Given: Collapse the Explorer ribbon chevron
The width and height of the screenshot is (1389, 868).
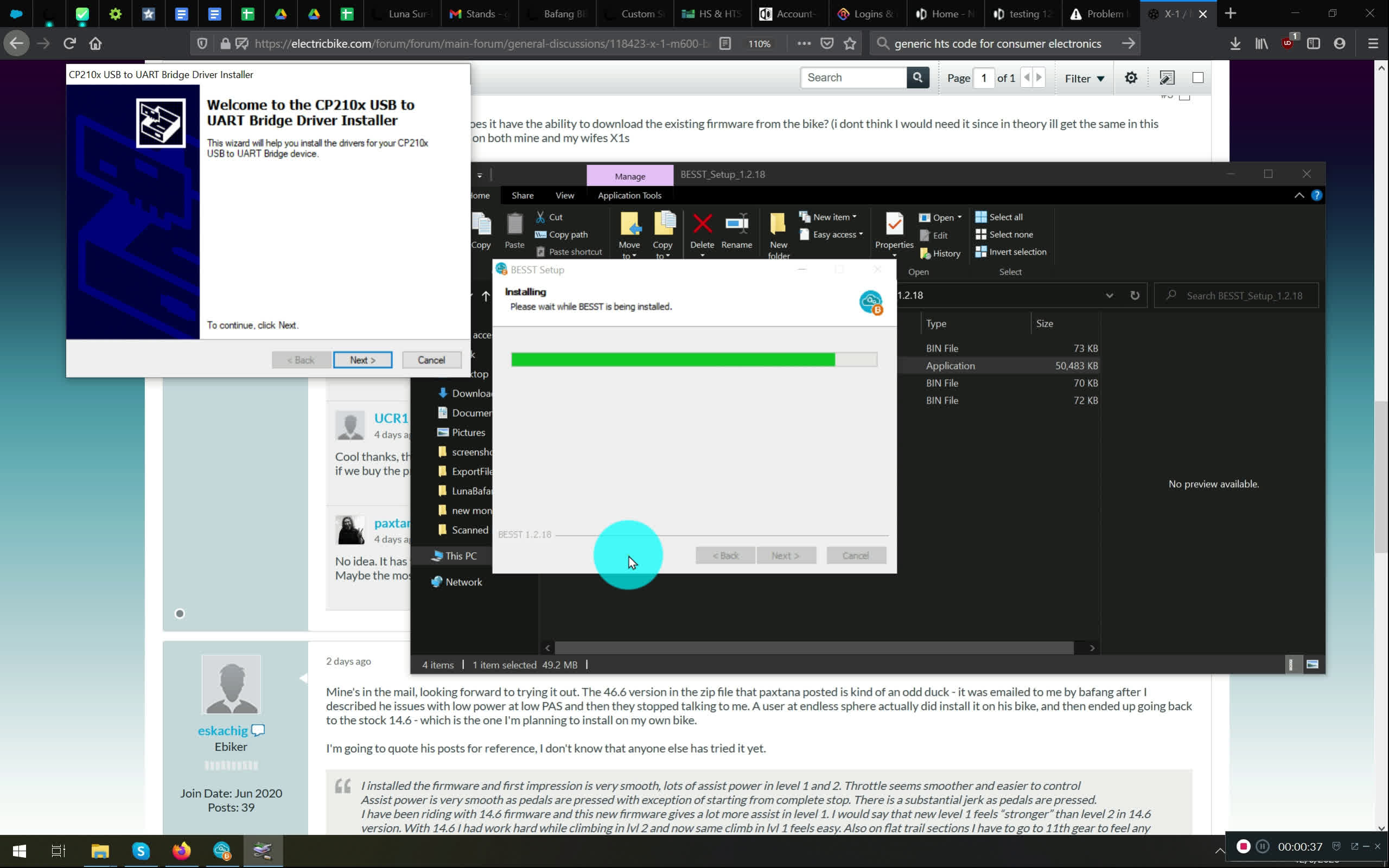Looking at the screenshot, I should [x=1299, y=195].
